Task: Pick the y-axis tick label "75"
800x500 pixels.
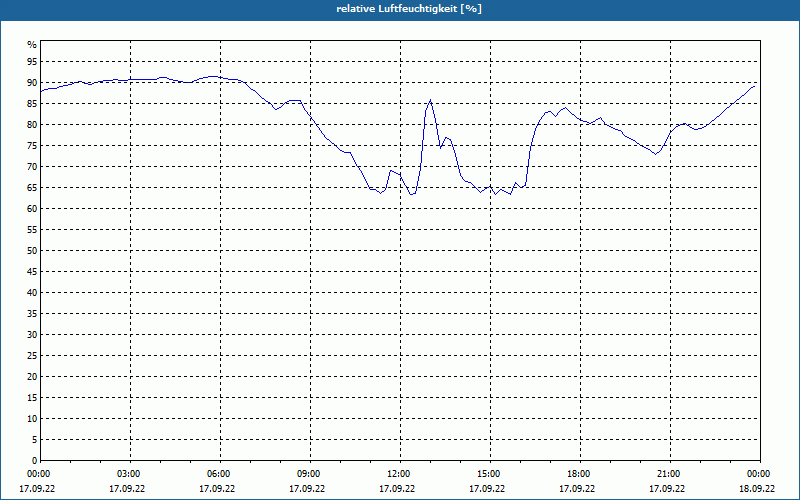Action: [x=32, y=145]
